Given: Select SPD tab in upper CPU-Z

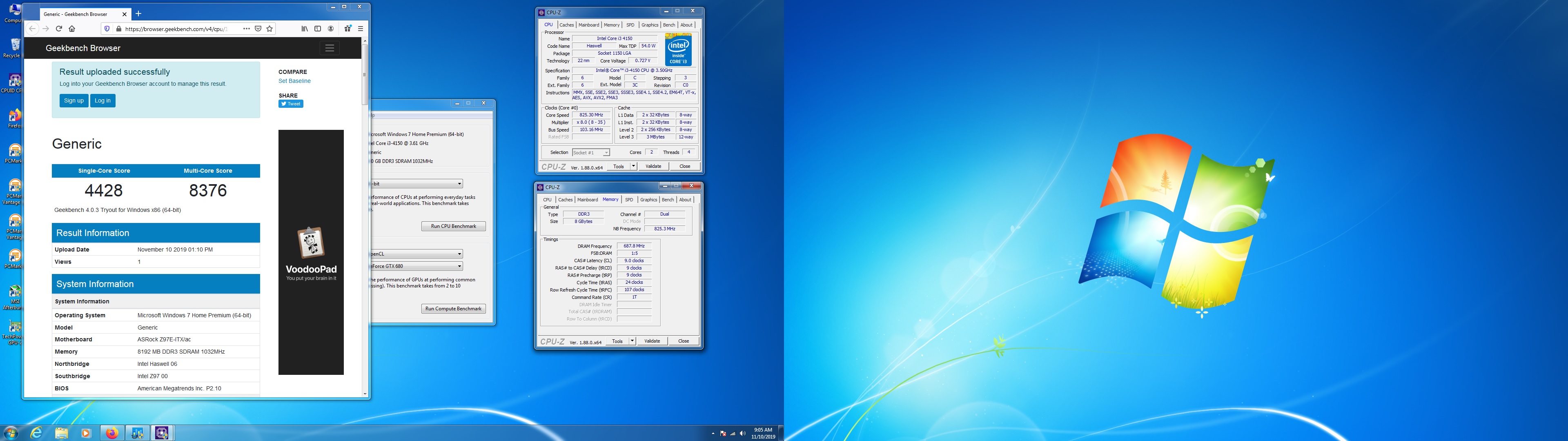Looking at the screenshot, I should tap(630, 25).
